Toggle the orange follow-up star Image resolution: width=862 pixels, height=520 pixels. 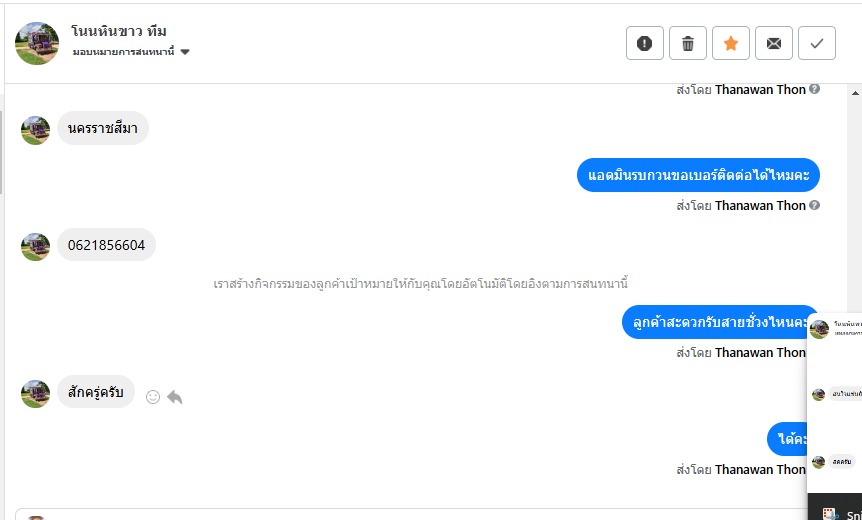731,43
